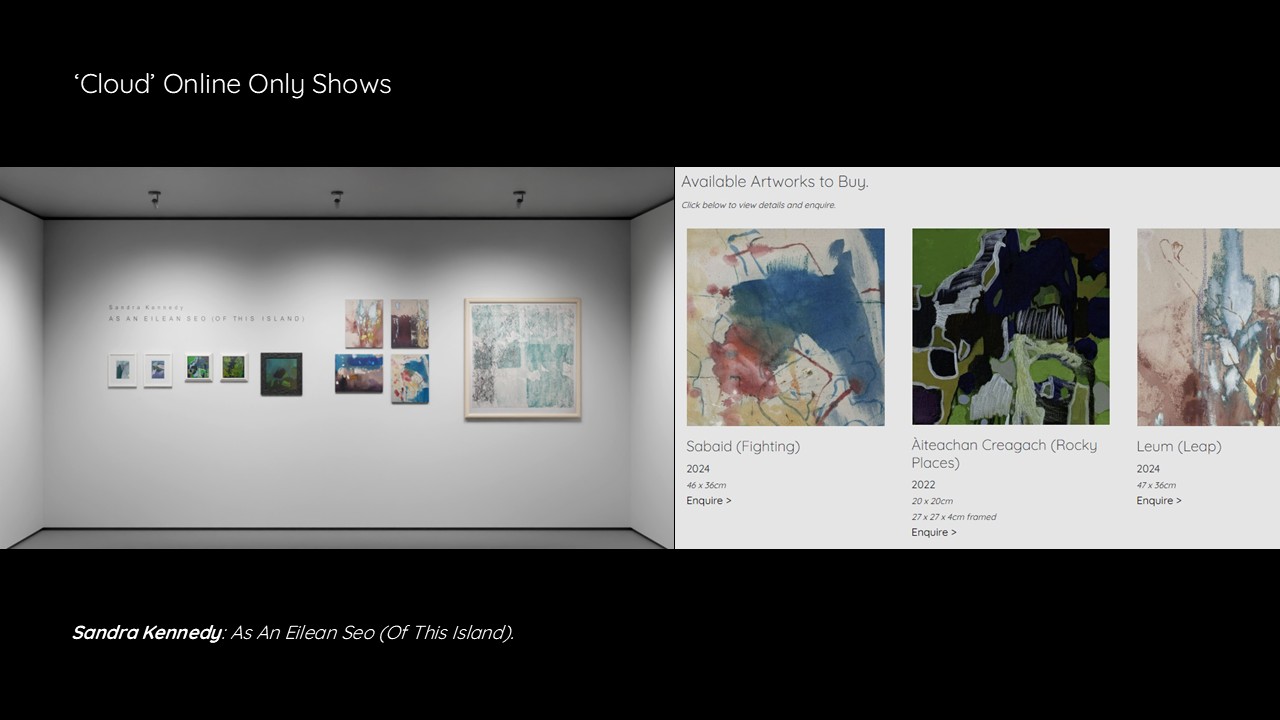1280x720 pixels.
Task: Open the Sabaid (Fighting) artwork image
Action: 785,327
